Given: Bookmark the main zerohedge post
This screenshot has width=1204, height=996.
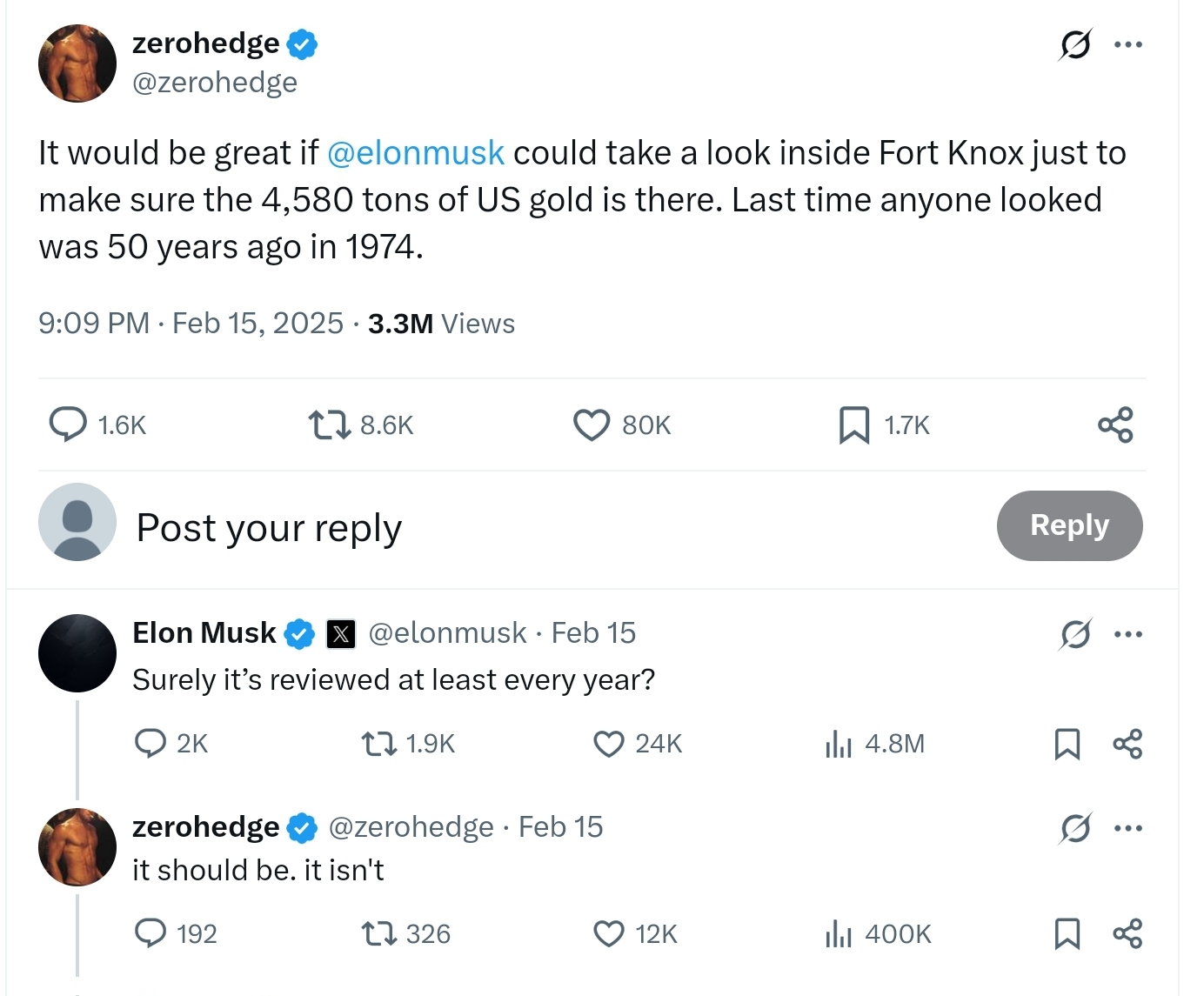Looking at the screenshot, I should point(853,425).
